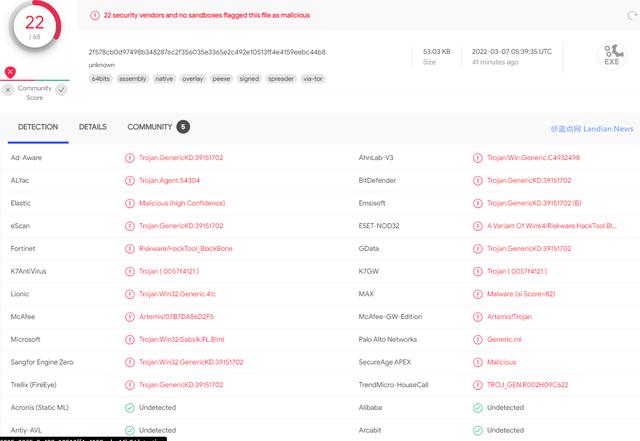The height and width of the screenshot is (441, 640).
Task: Open the COMMUNITY tab
Action: click(x=150, y=127)
